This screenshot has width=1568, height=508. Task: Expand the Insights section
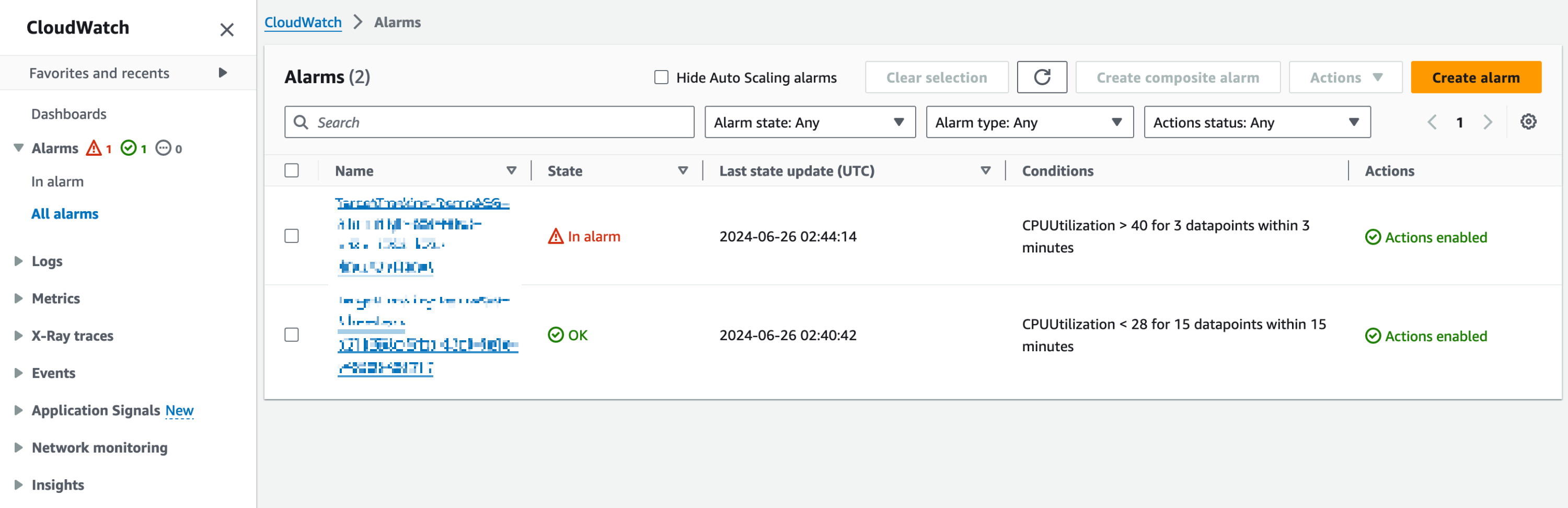(19, 485)
